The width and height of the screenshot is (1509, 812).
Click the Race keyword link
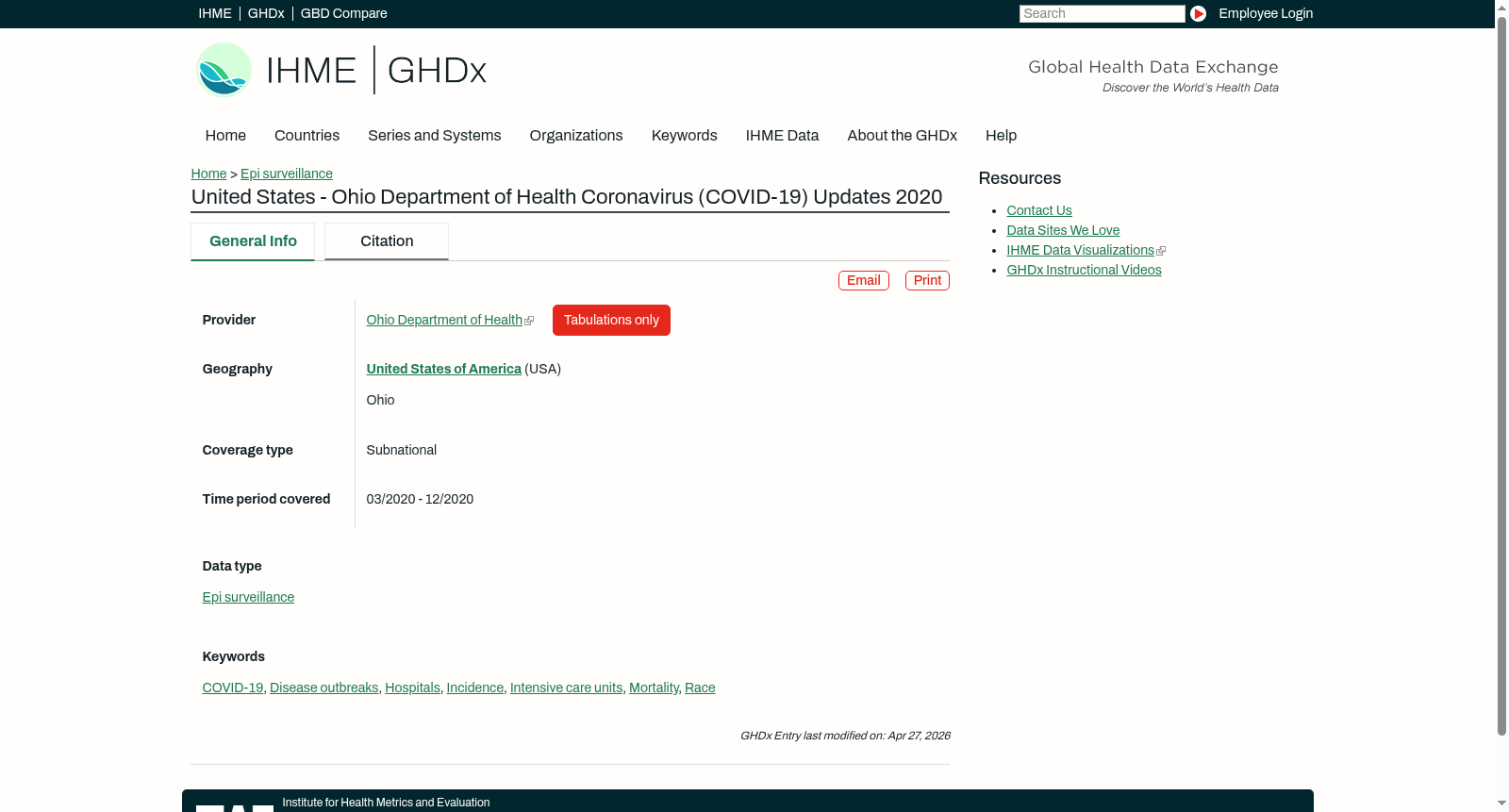tap(700, 688)
